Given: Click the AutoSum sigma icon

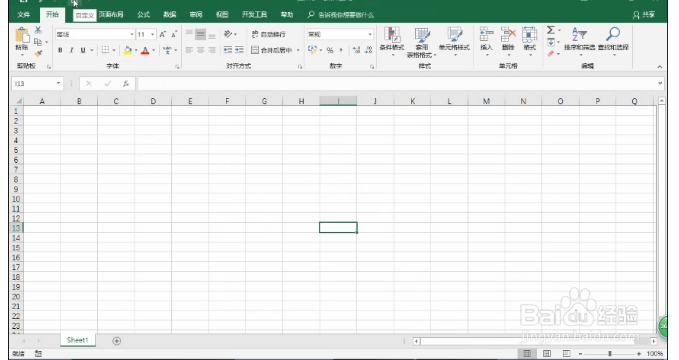Looking at the screenshot, I should click(550, 30).
